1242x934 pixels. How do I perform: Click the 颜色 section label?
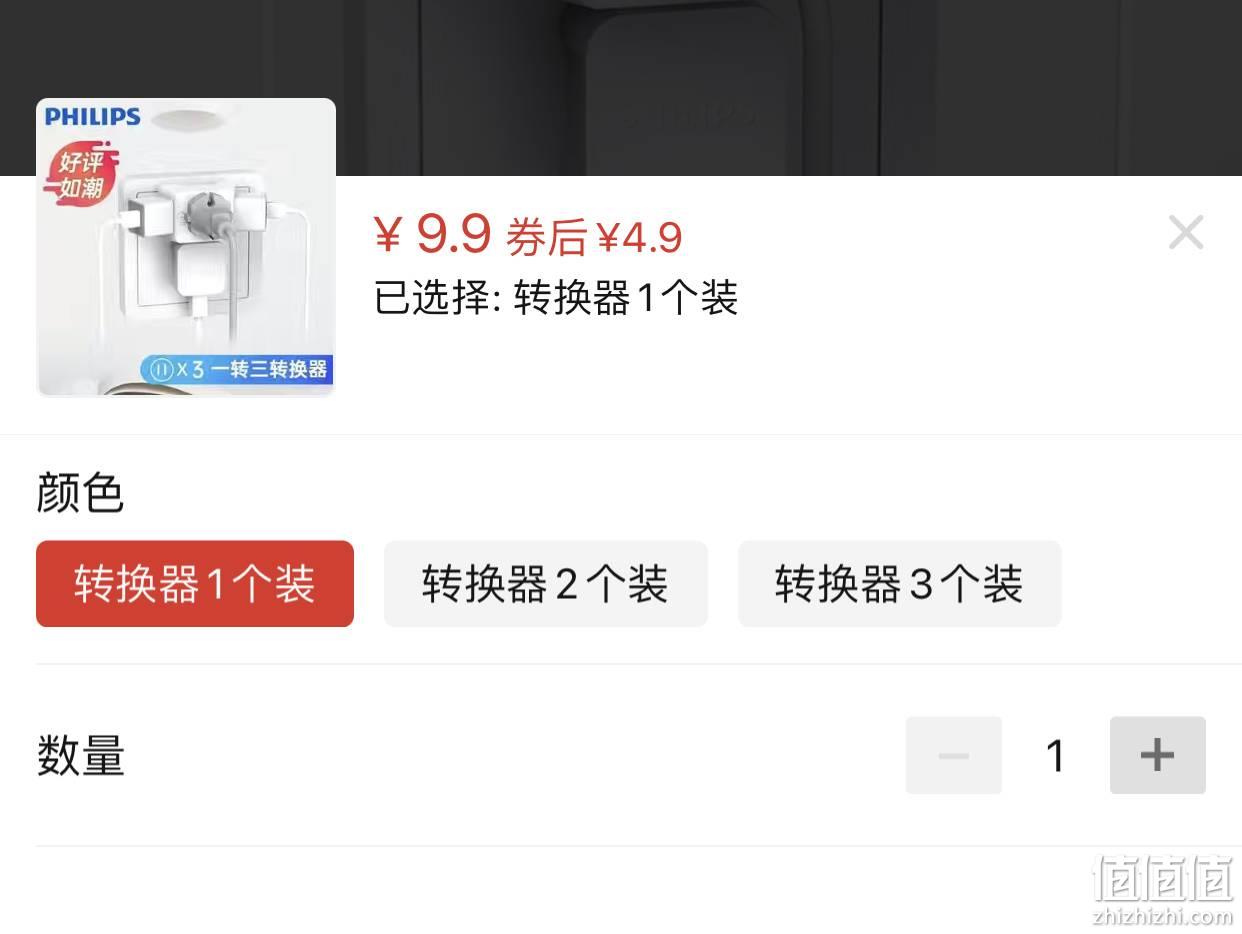tap(80, 493)
